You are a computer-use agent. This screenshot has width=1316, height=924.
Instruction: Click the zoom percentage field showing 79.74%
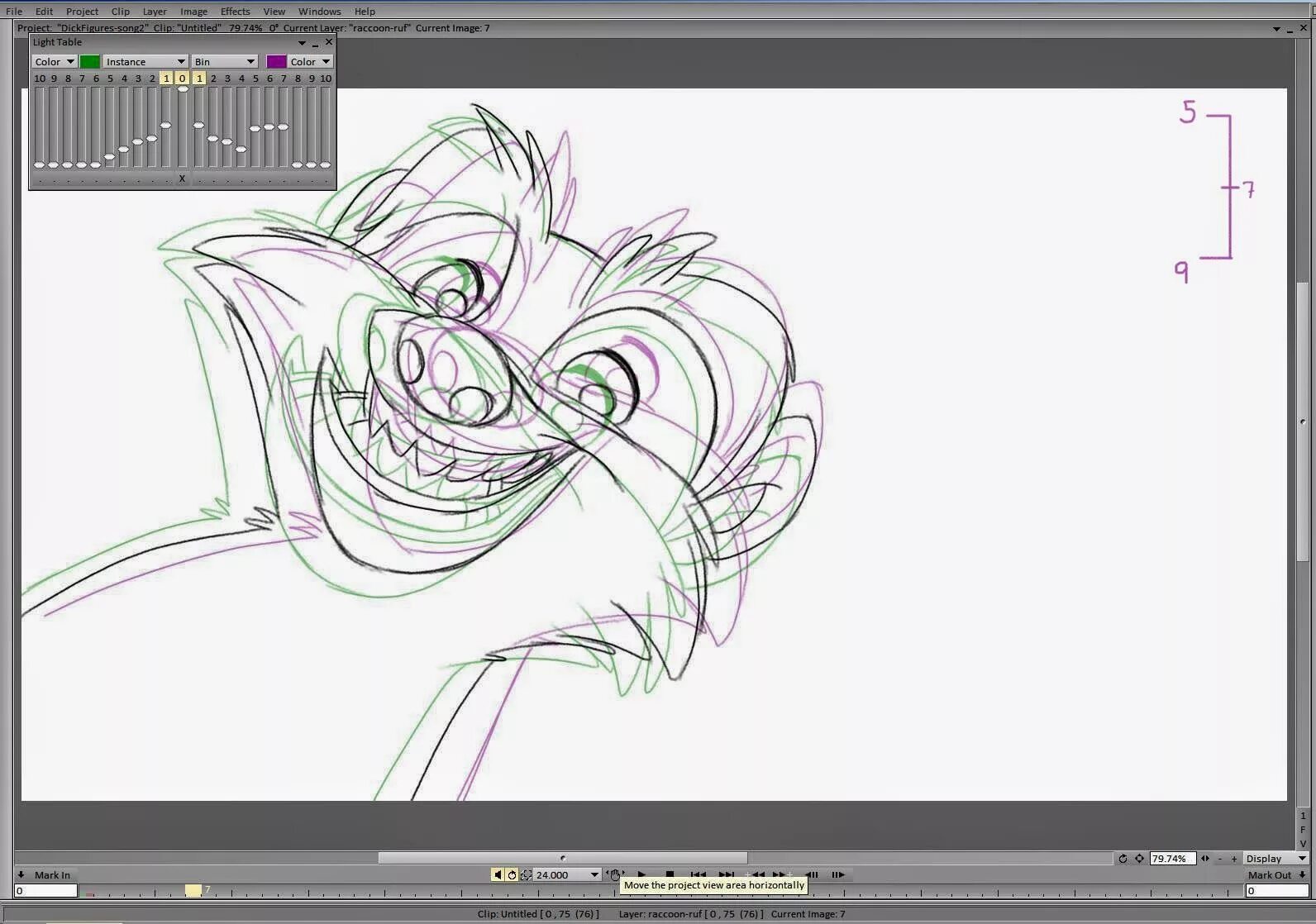point(1172,859)
